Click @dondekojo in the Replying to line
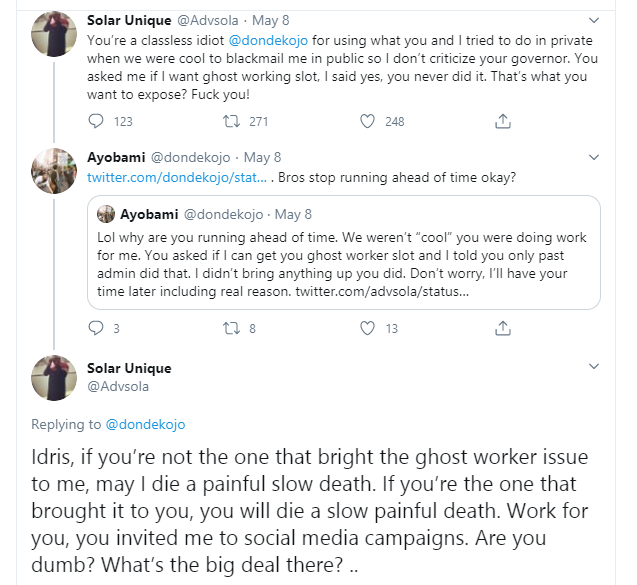Viewport: 637px width, 585px height. click(x=144, y=424)
